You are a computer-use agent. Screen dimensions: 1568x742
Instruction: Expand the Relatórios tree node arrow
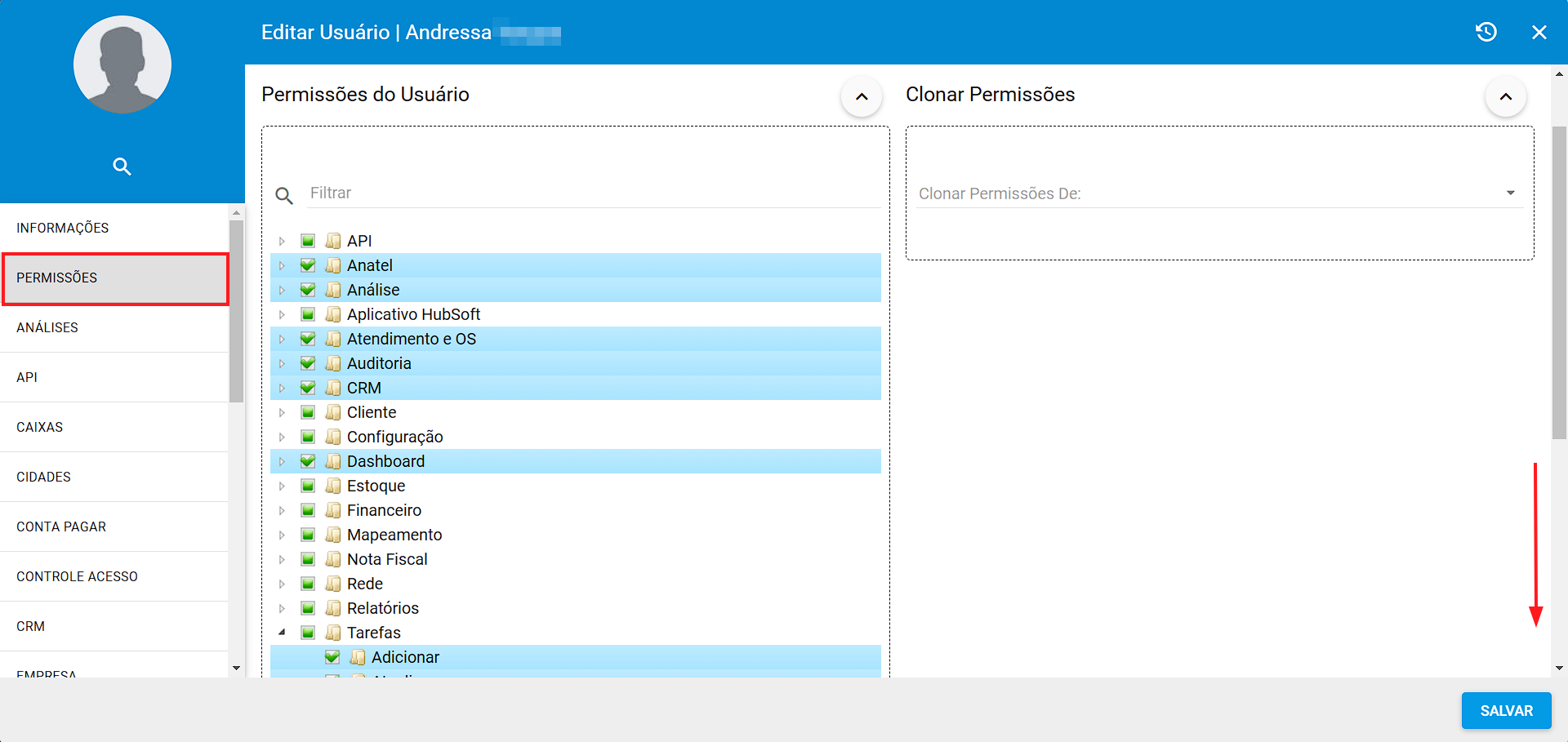[282, 608]
